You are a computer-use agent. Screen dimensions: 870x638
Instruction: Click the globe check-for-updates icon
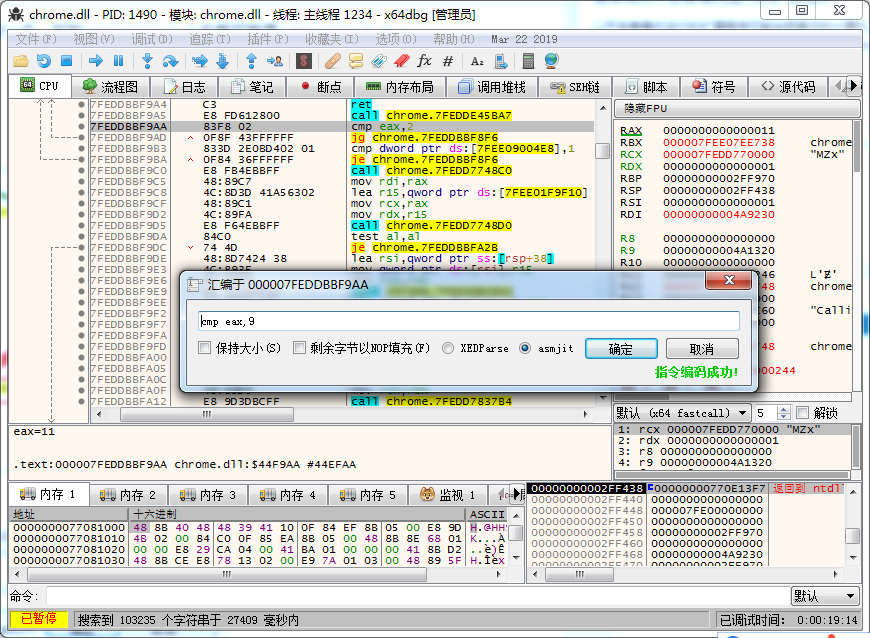pyautogui.click(x=552, y=61)
